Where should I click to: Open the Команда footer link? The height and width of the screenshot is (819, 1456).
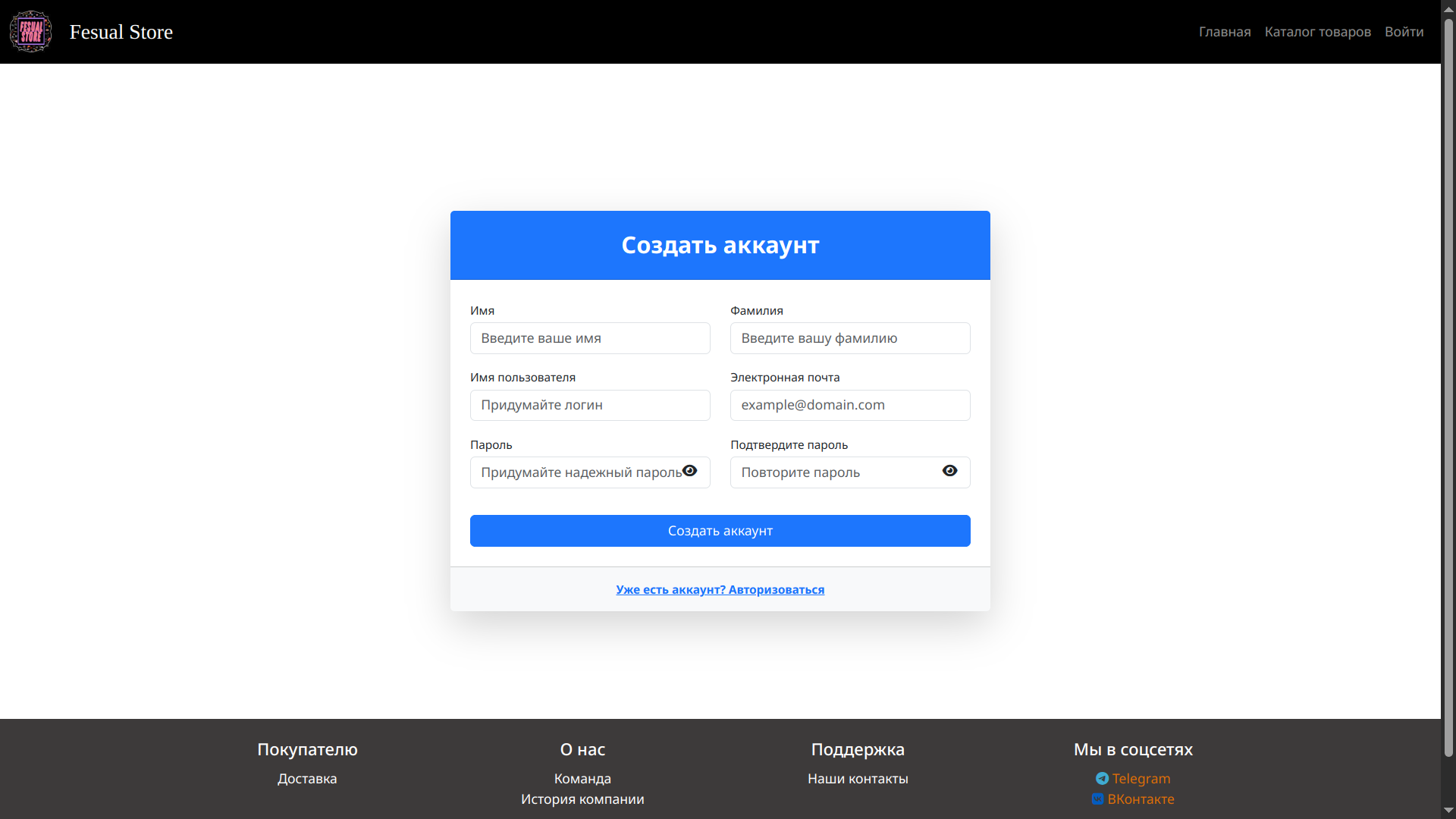click(582, 779)
